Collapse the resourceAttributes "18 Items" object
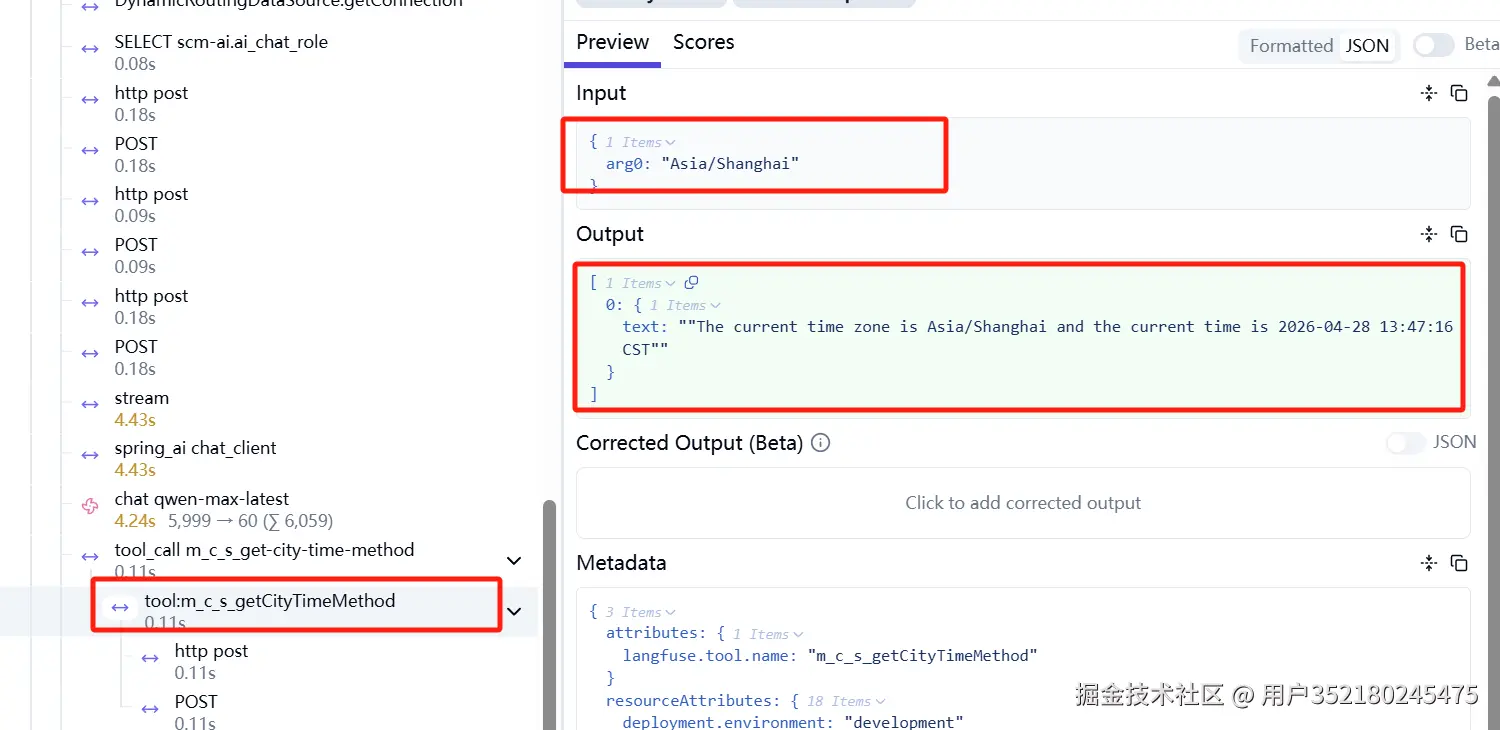This screenshot has width=1500, height=730. 846,701
